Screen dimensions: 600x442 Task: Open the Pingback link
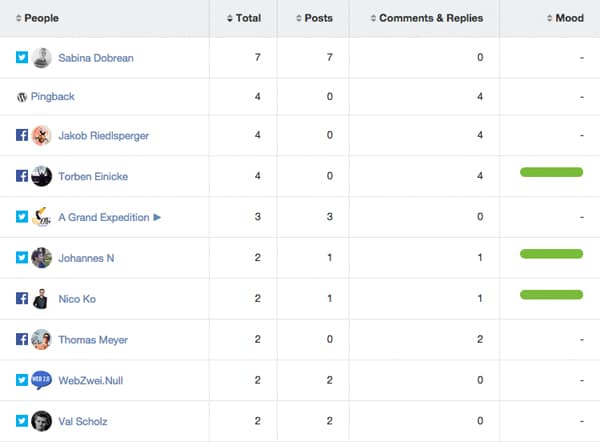[53, 97]
